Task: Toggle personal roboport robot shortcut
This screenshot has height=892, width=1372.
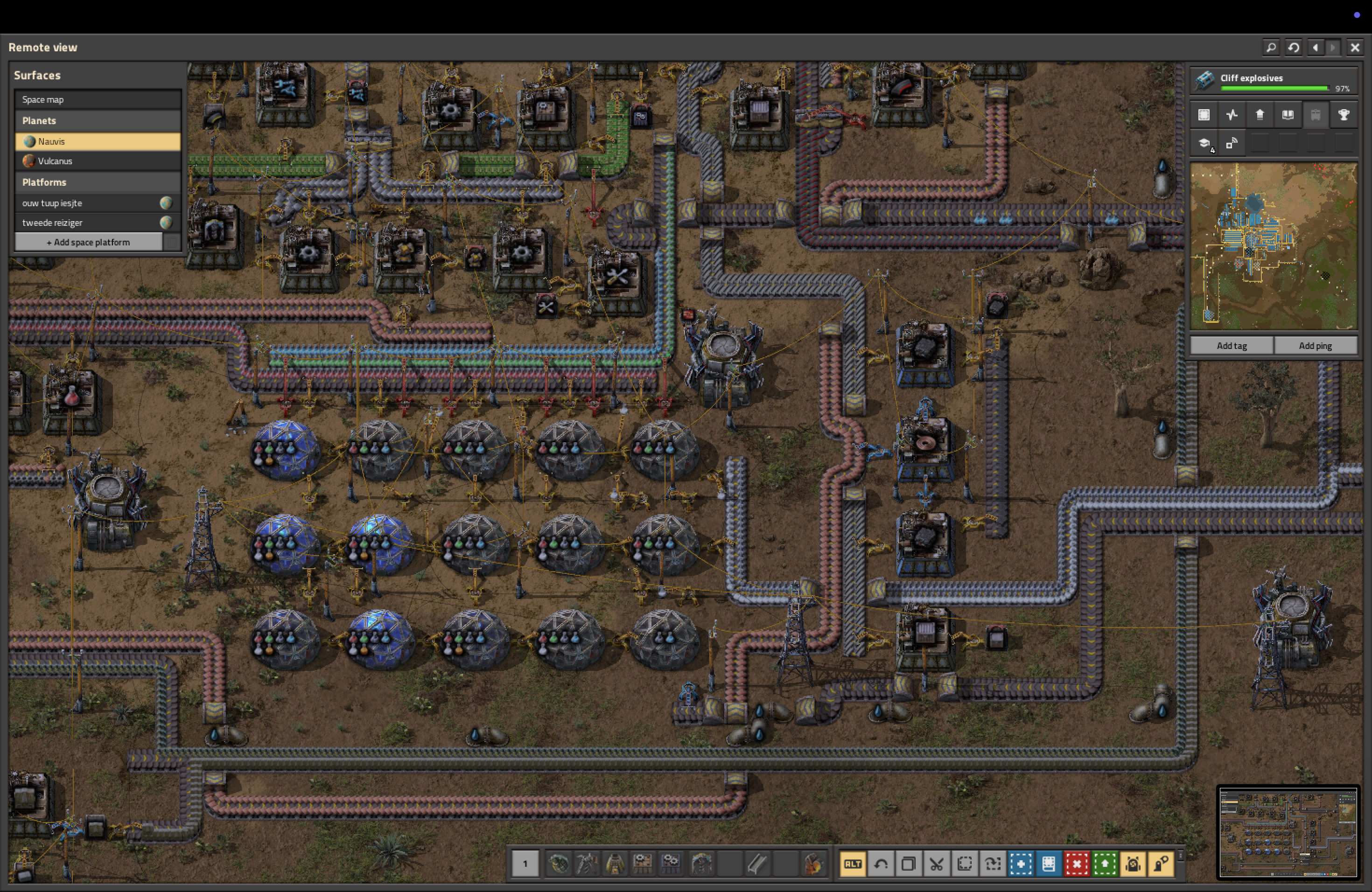Action: click(1133, 863)
